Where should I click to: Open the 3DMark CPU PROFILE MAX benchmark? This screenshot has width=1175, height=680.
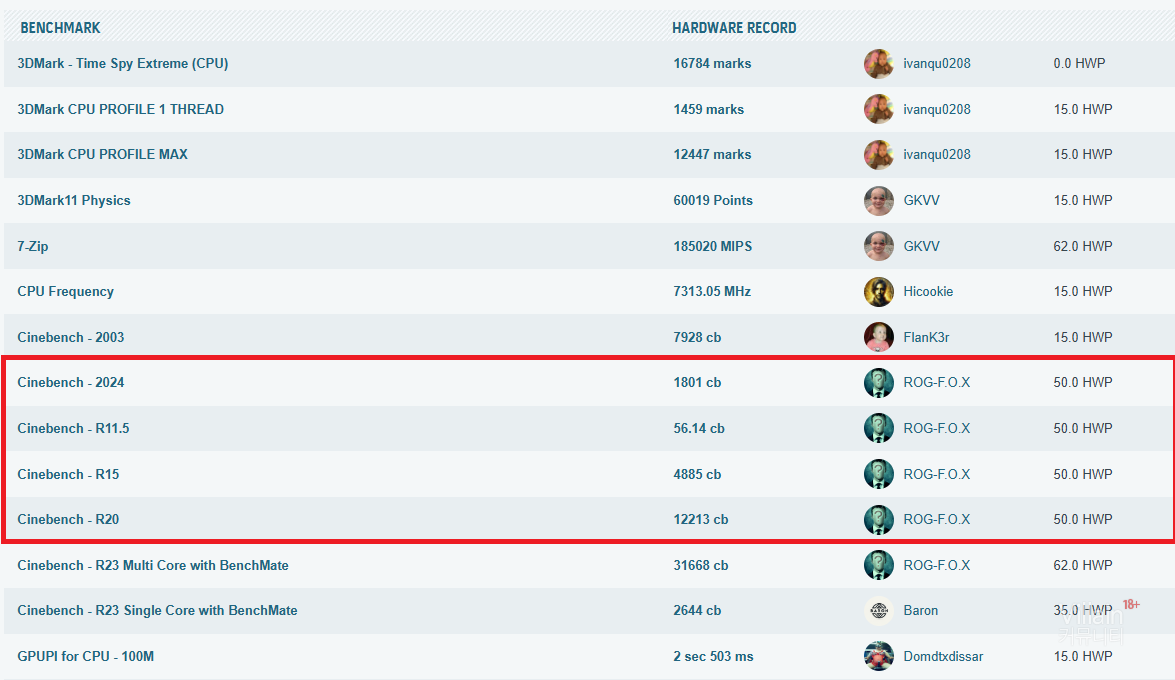point(102,155)
